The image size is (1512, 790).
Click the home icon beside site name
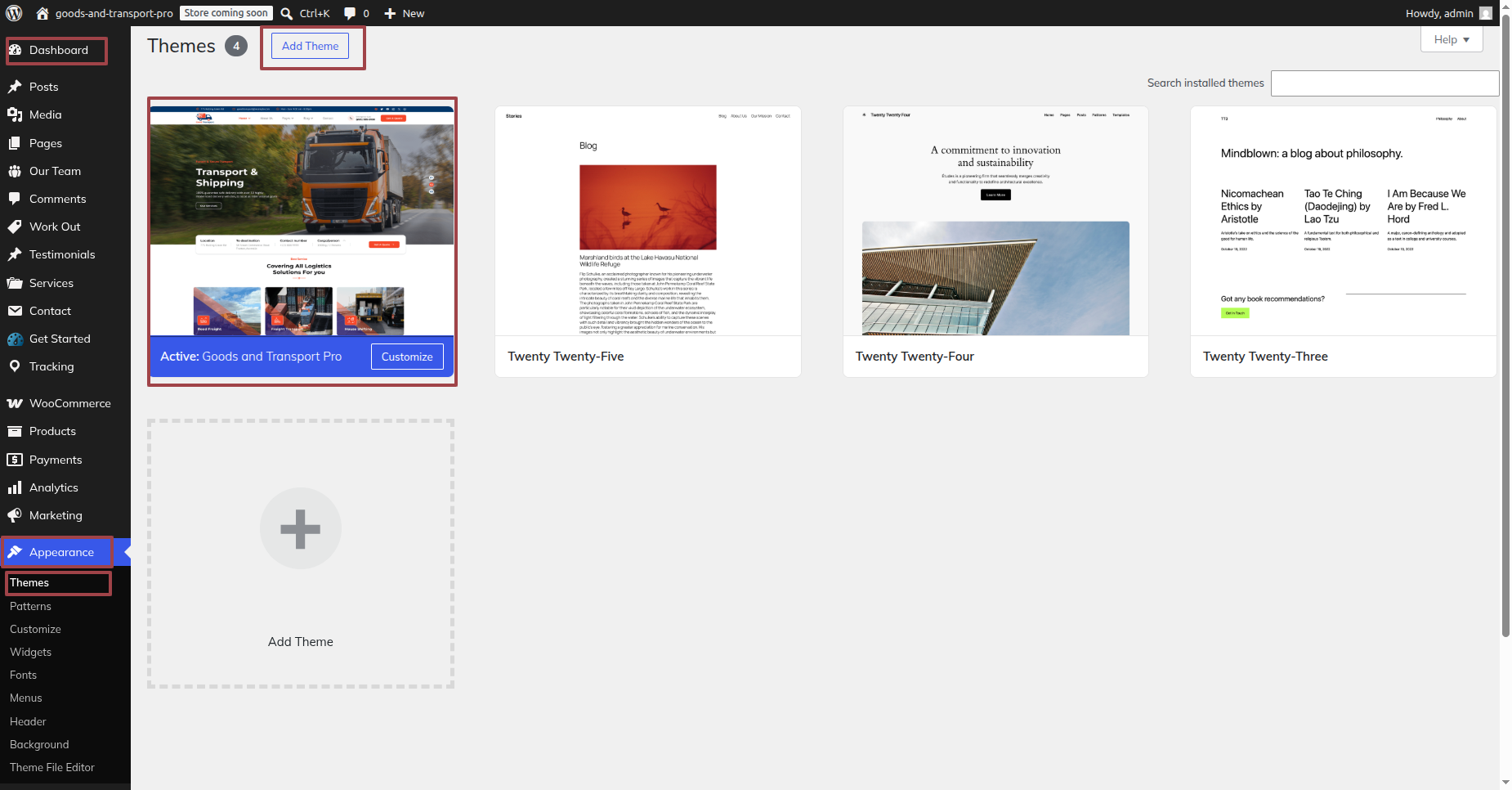[x=42, y=13]
